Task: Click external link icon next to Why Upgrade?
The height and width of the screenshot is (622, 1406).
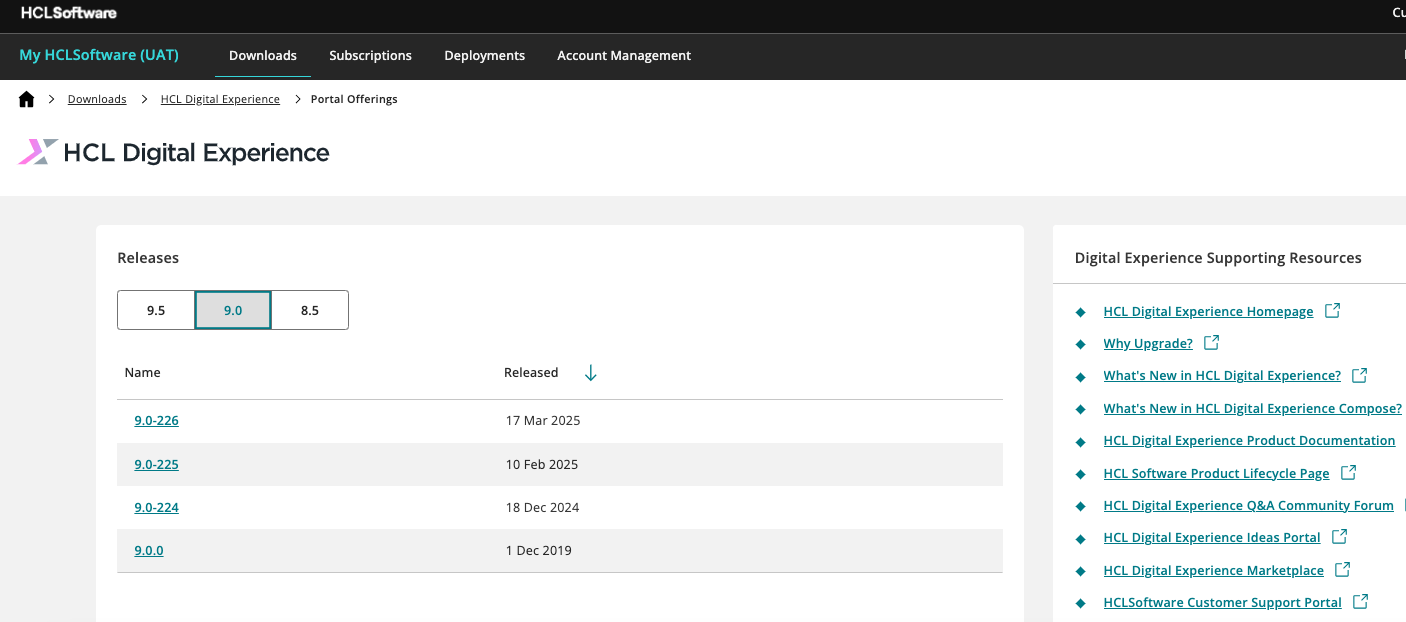Action: (x=1211, y=343)
